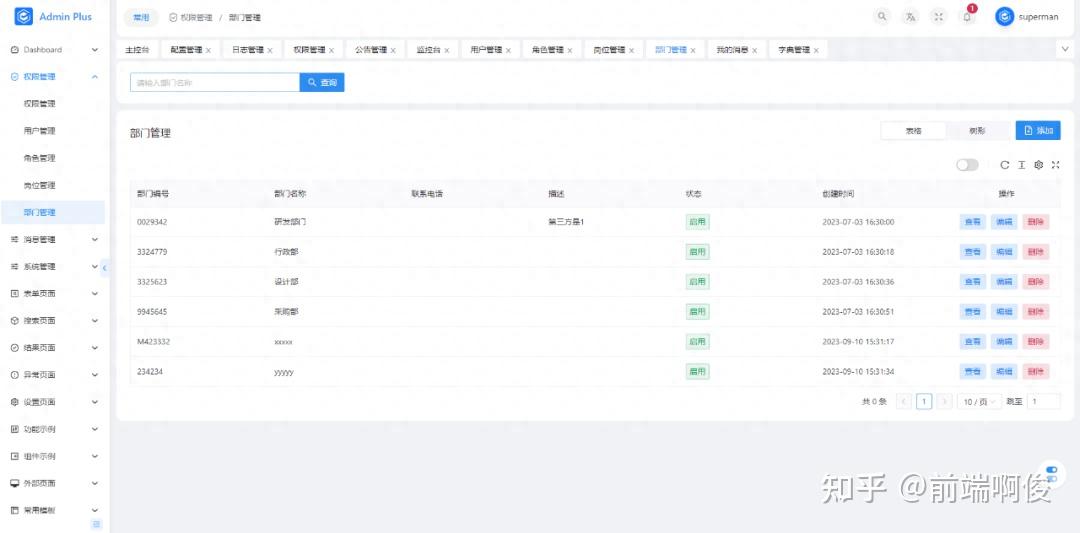Click the table fullscreen expand icon
Image resolution: width=1080 pixels, height=533 pixels.
[x=1055, y=165]
